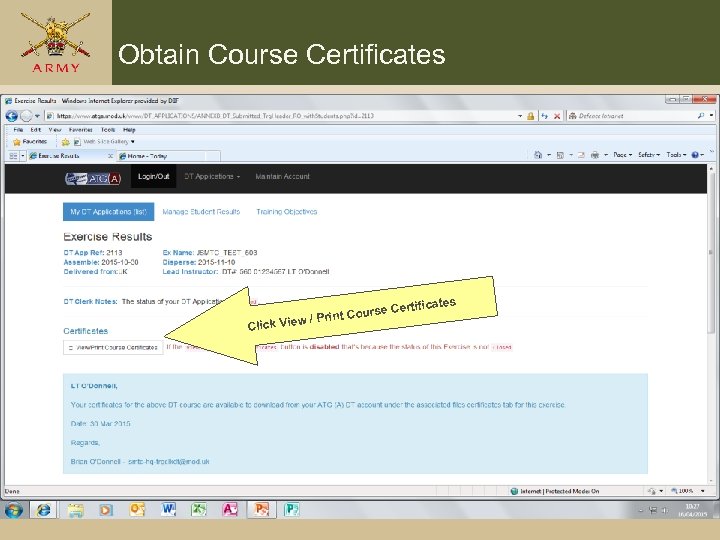Click the Exercise Results page heading
The image size is (720, 540).
(x=107, y=237)
